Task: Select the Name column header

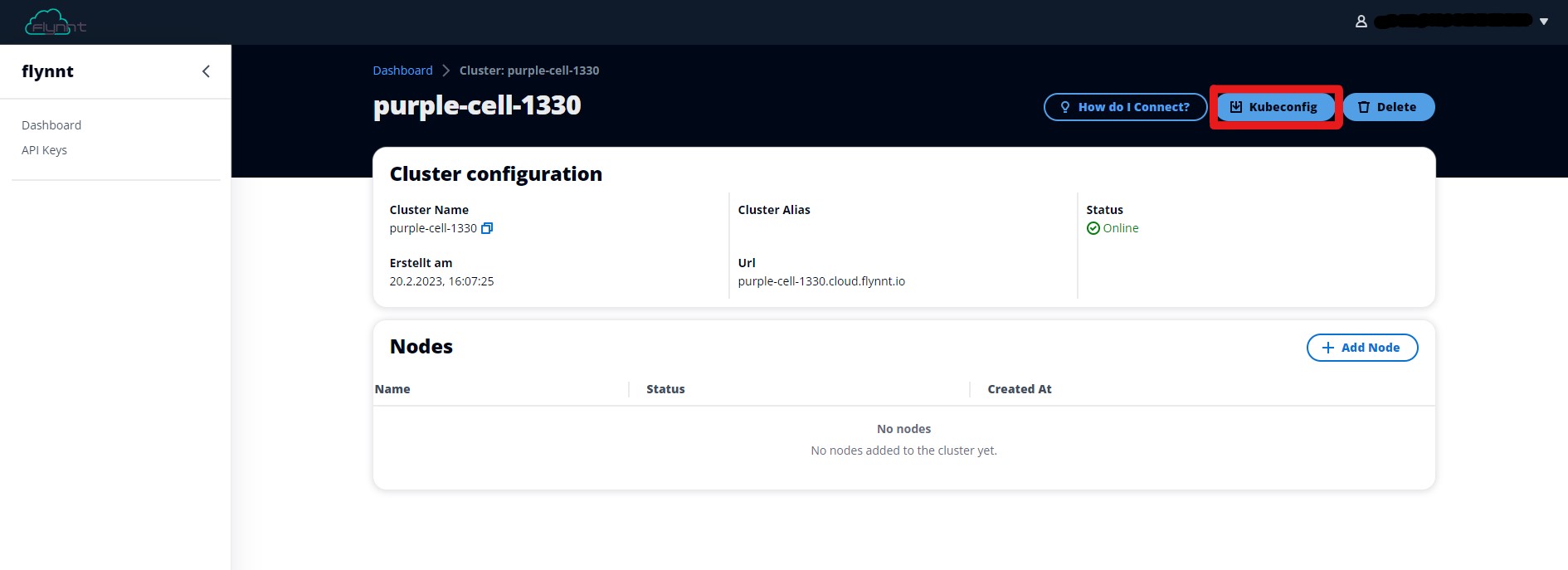Action: point(392,389)
